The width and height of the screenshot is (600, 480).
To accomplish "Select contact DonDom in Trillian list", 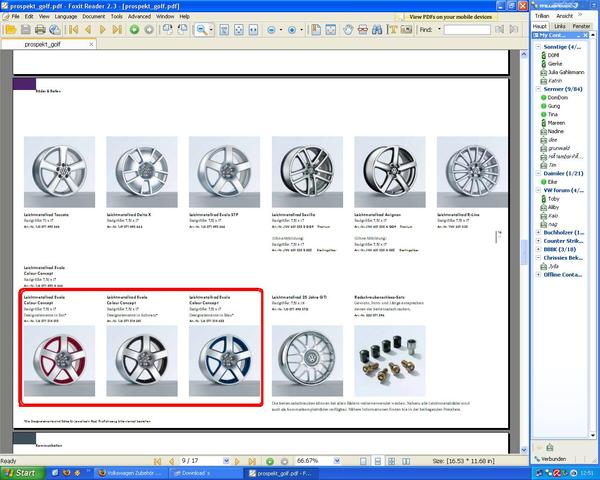I will tap(555, 98).
